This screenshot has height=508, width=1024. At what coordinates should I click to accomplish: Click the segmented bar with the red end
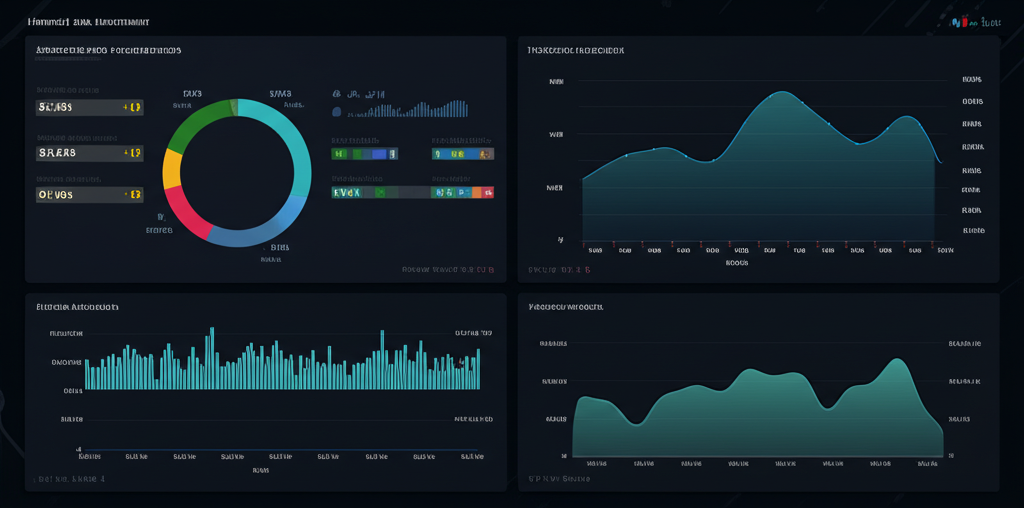(x=462, y=191)
